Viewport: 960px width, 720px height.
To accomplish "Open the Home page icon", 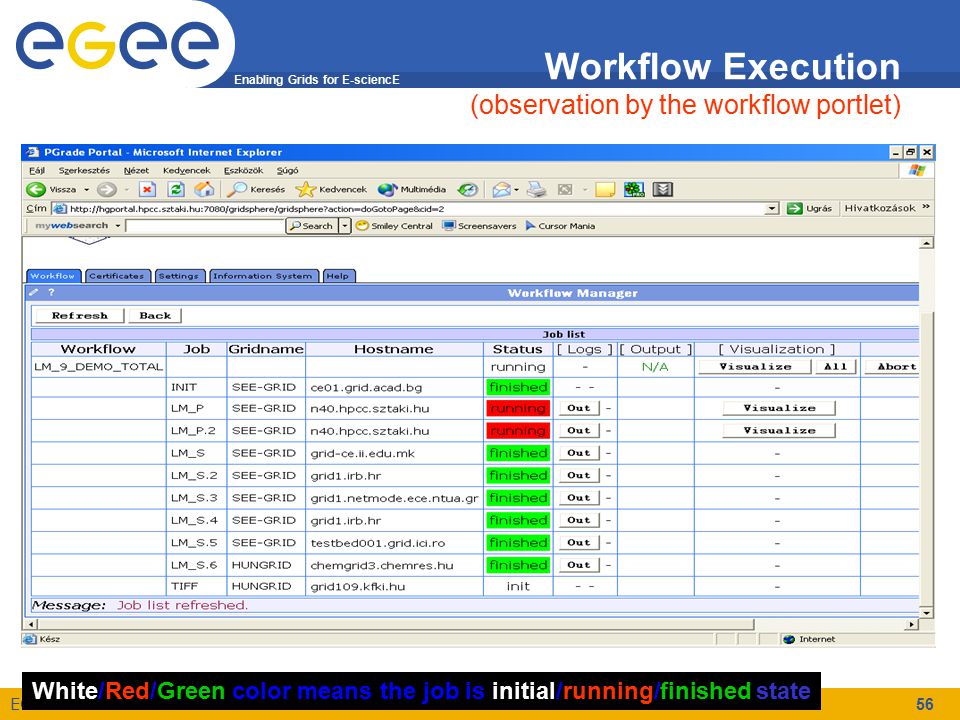I will (x=204, y=190).
